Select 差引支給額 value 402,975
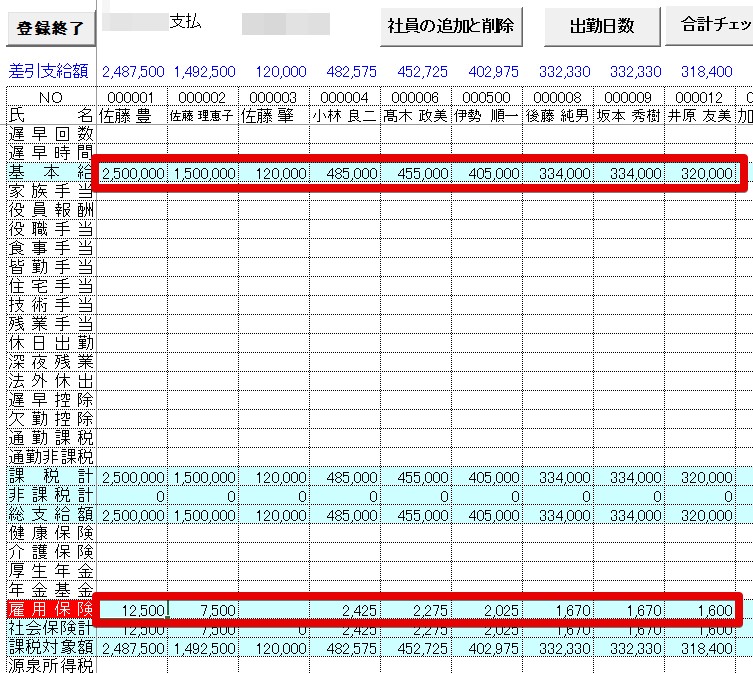This screenshot has height=673, width=753. (493, 72)
